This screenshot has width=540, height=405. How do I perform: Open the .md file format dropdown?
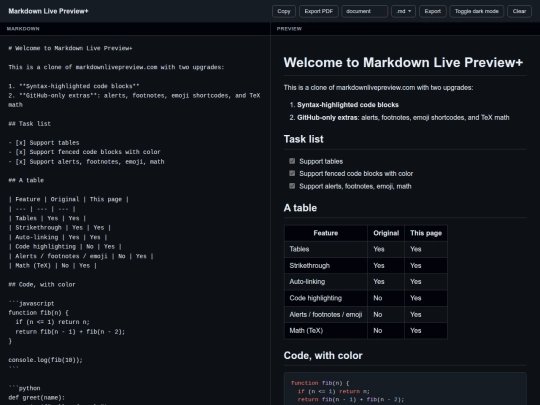pos(403,11)
